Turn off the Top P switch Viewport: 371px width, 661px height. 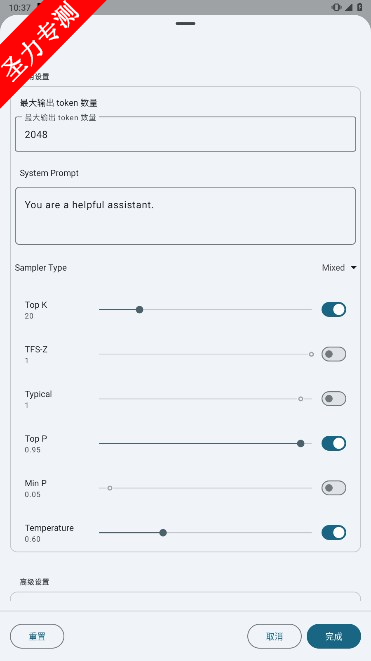click(333, 443)
